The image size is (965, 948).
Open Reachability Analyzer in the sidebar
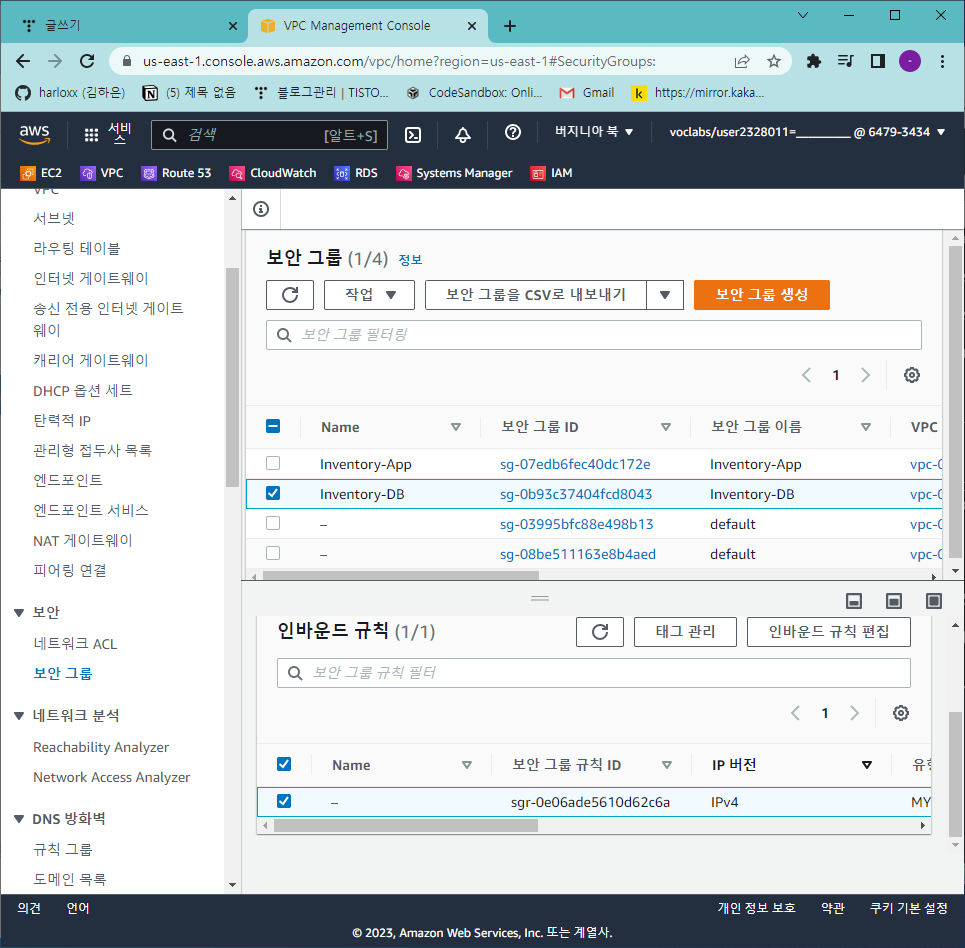(101, 747)
